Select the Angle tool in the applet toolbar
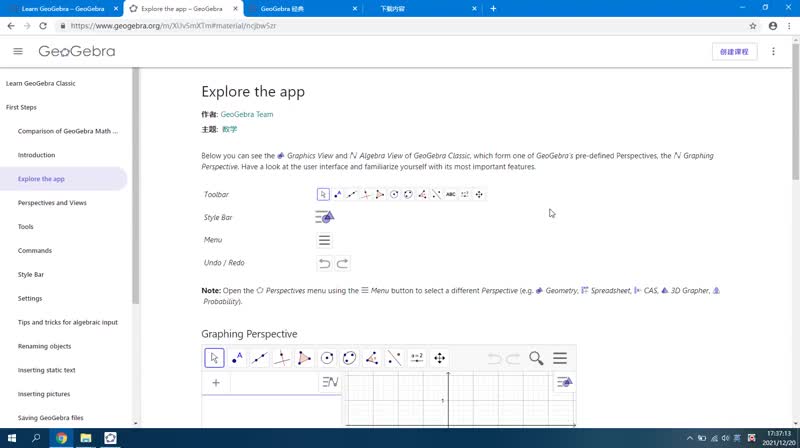 tap(372, 358)
